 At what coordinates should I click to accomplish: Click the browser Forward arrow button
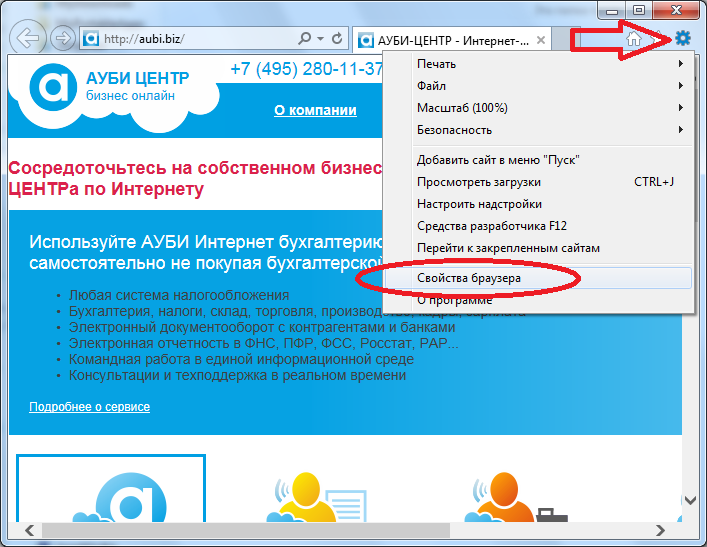tap(62, 38)
